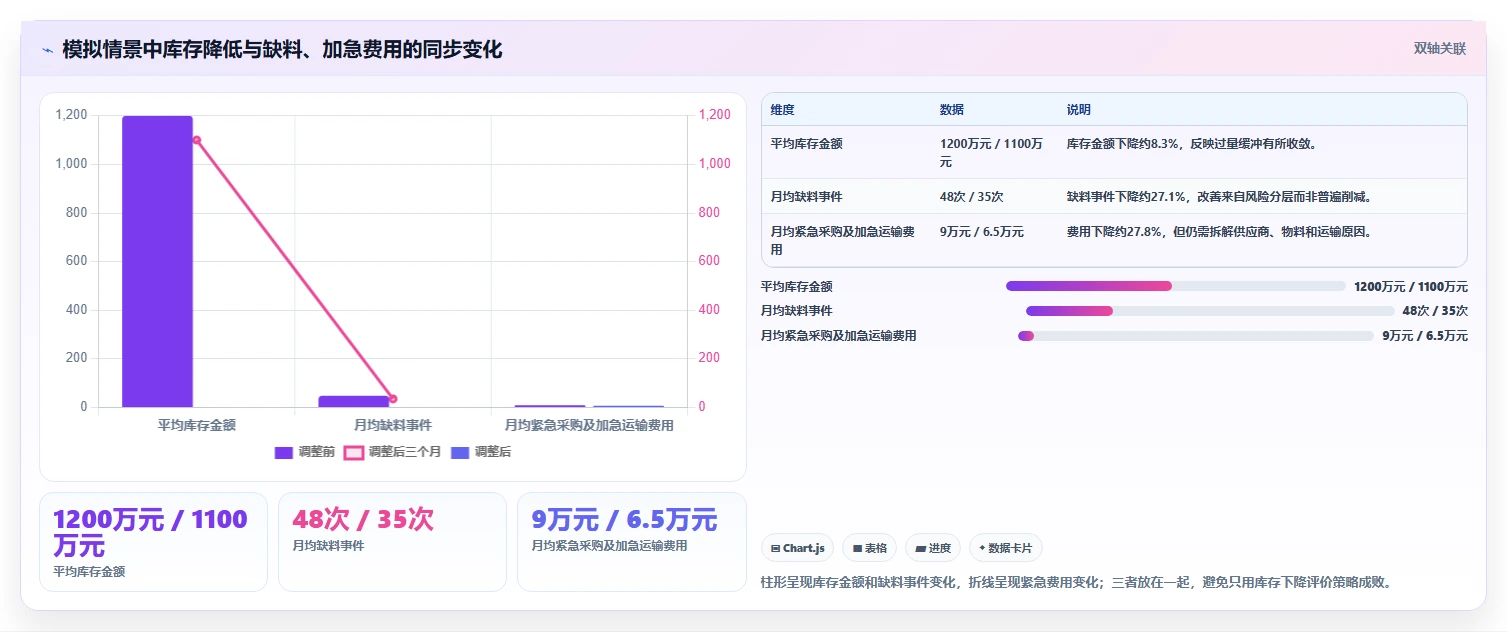Click the pink 48次 / 35次 data card
The height and width of the screenshot is (632, 1507).
point(392,542)
